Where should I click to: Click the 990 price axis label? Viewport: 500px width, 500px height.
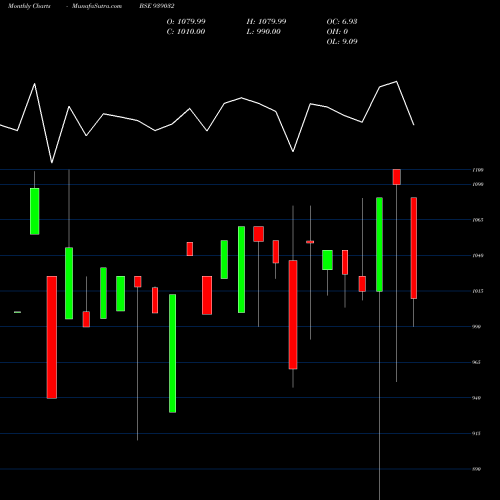click(477, 327)
